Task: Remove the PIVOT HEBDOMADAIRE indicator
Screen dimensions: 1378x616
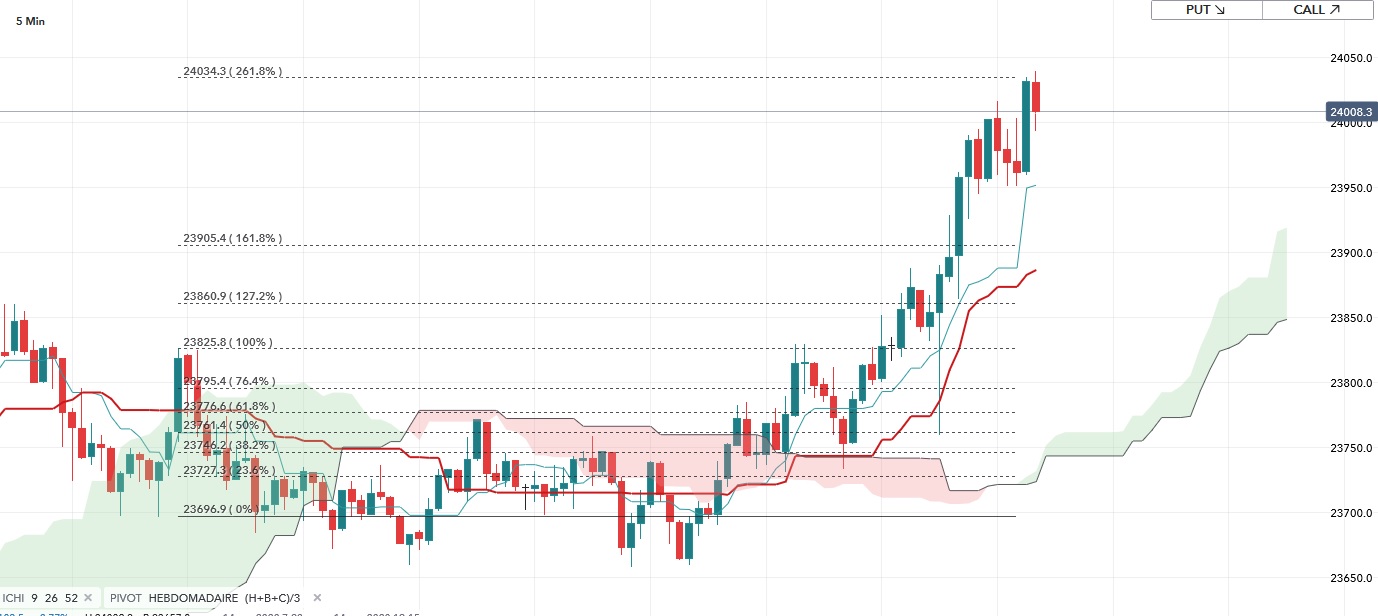Action: pyautogui.click(x=317, y=597)
